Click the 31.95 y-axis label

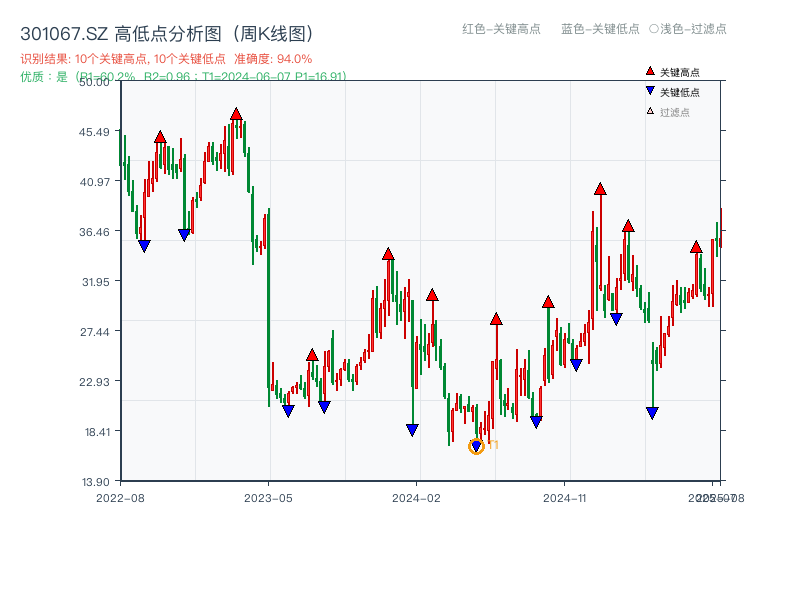(x=95, y=282)
